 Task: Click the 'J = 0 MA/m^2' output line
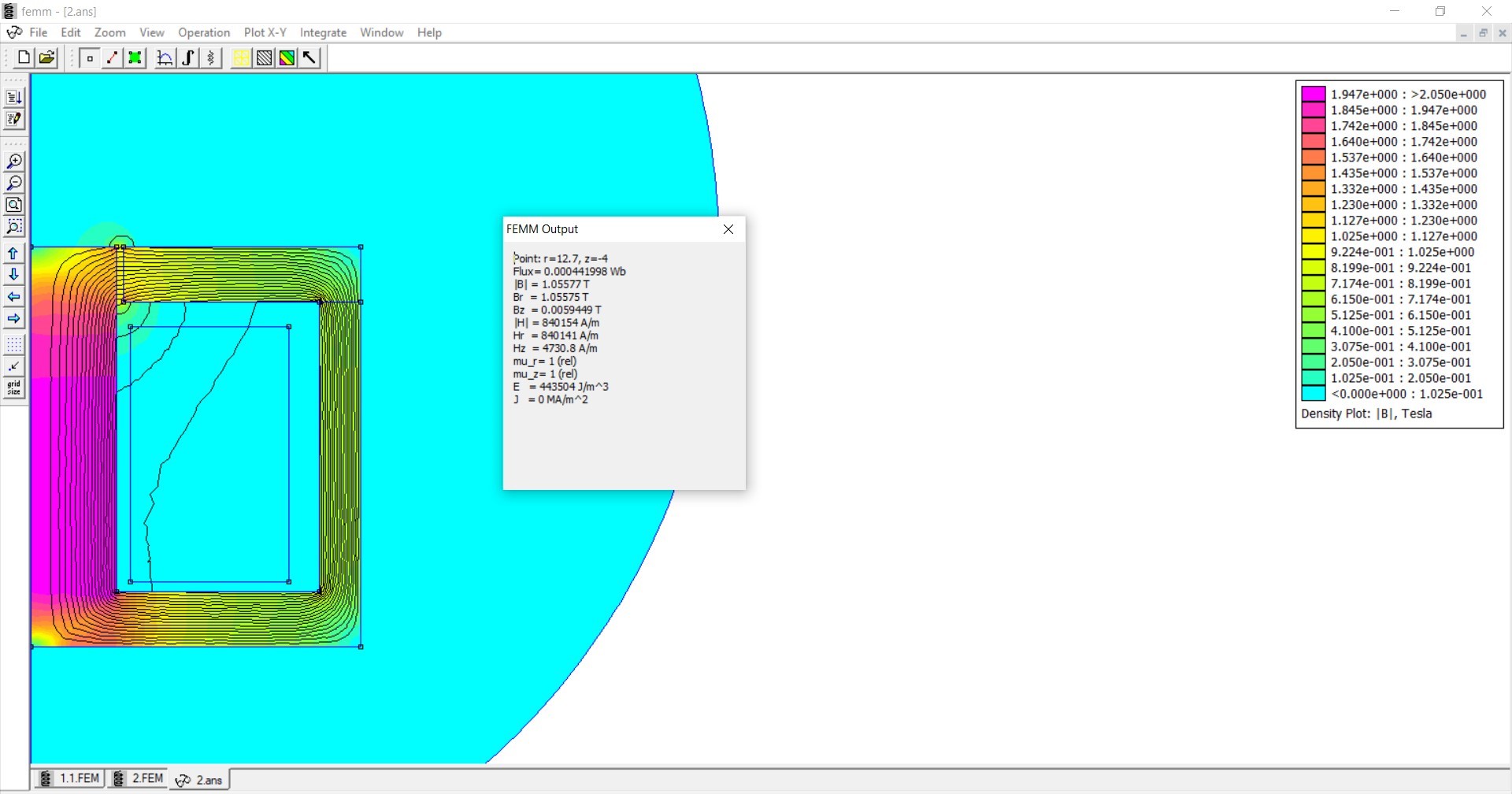click(550, 399)
